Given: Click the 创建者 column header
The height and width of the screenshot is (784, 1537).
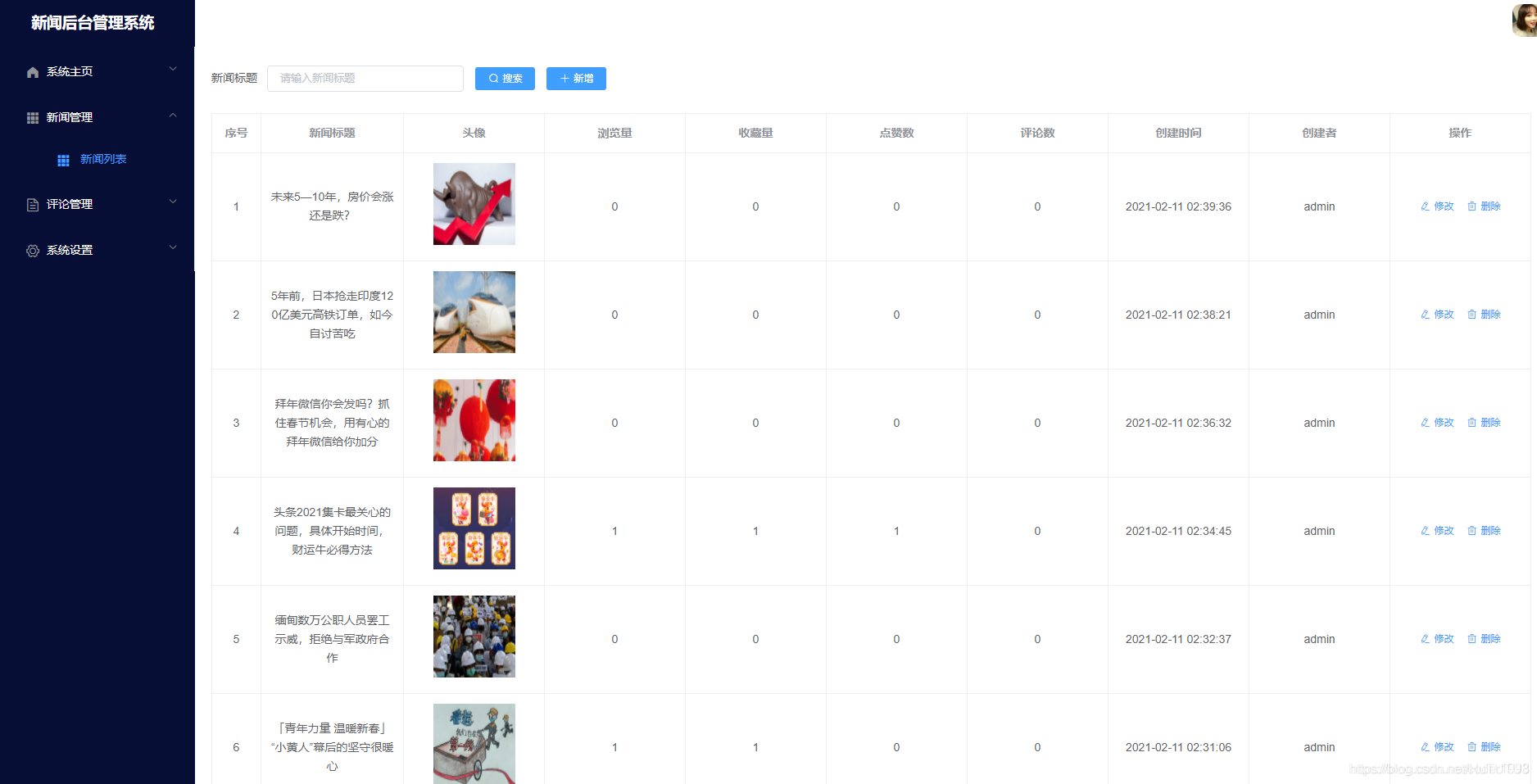Looking at the screenshot, I should click(x=1319, y=134).
